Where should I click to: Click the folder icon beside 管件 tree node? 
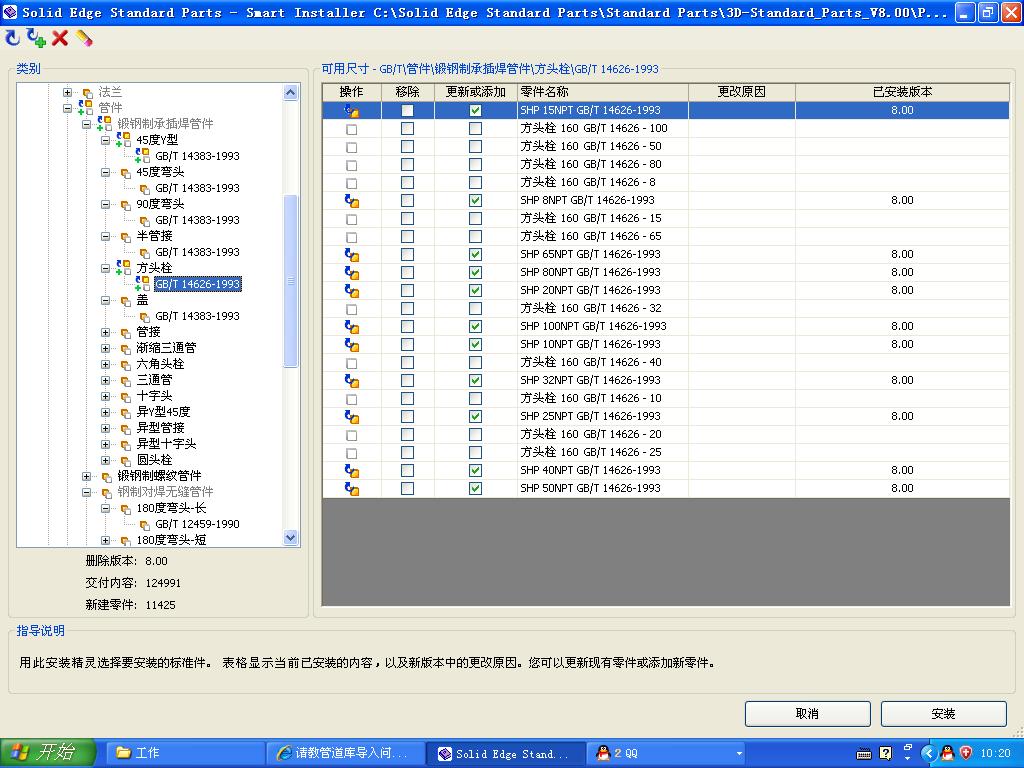pyautogui.click(x=86, y=108)
